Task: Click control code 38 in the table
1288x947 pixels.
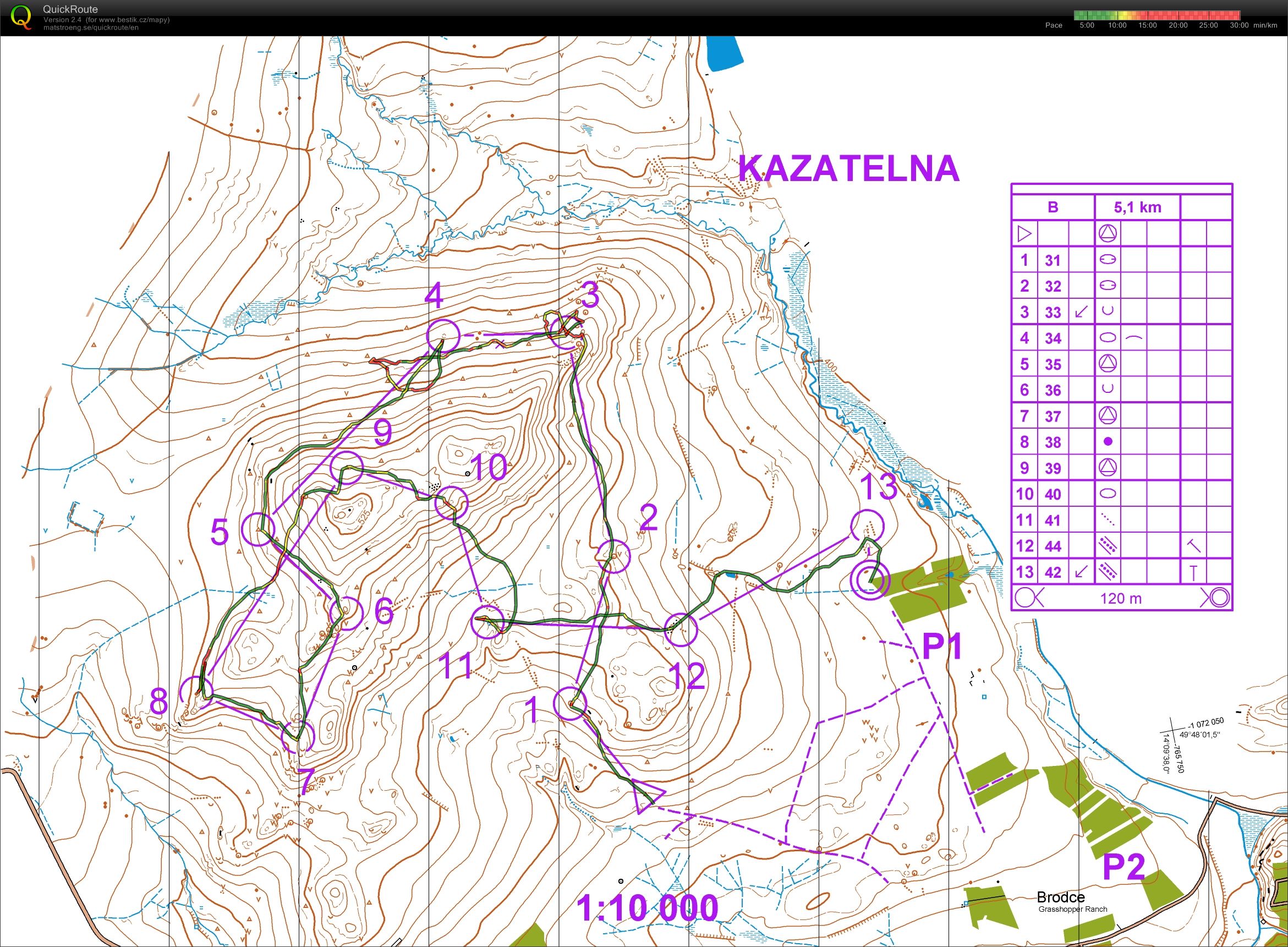Action: tap(1053, 442)
